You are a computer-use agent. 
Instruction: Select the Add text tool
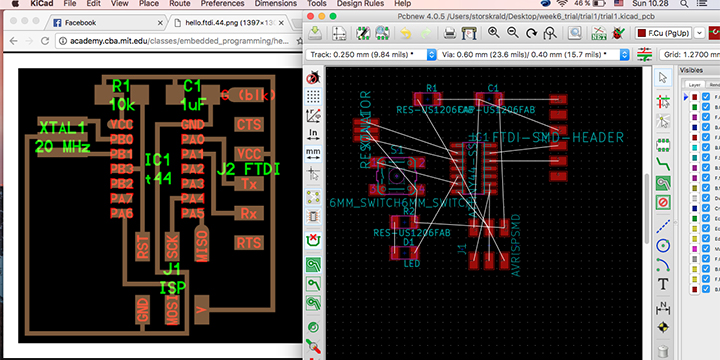[x=663, y=284]
